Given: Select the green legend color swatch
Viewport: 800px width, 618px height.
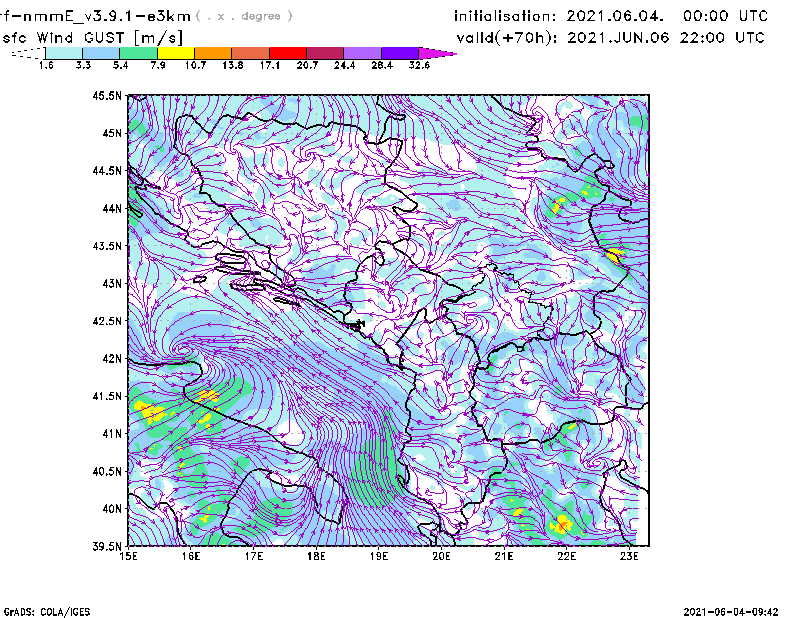Looking at the screenshot, I should click(x=138, y=52).
